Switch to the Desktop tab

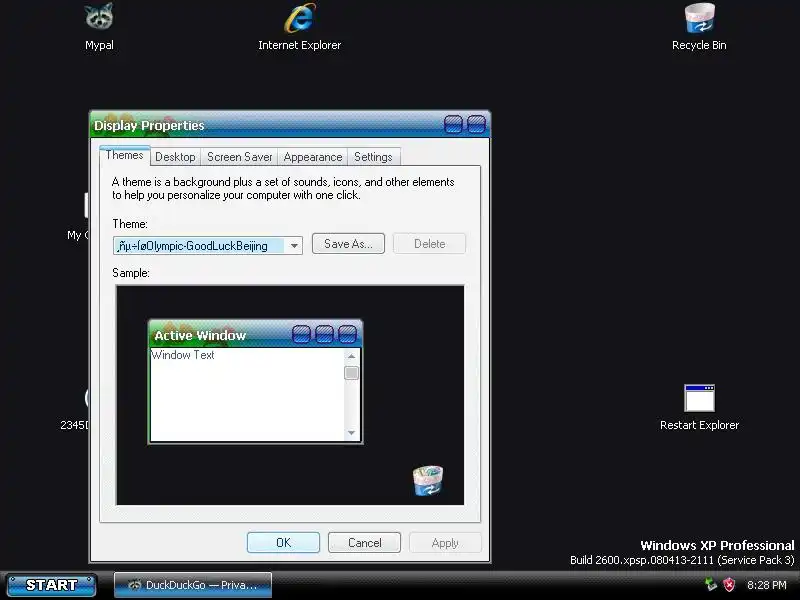(x=175, y=157)
